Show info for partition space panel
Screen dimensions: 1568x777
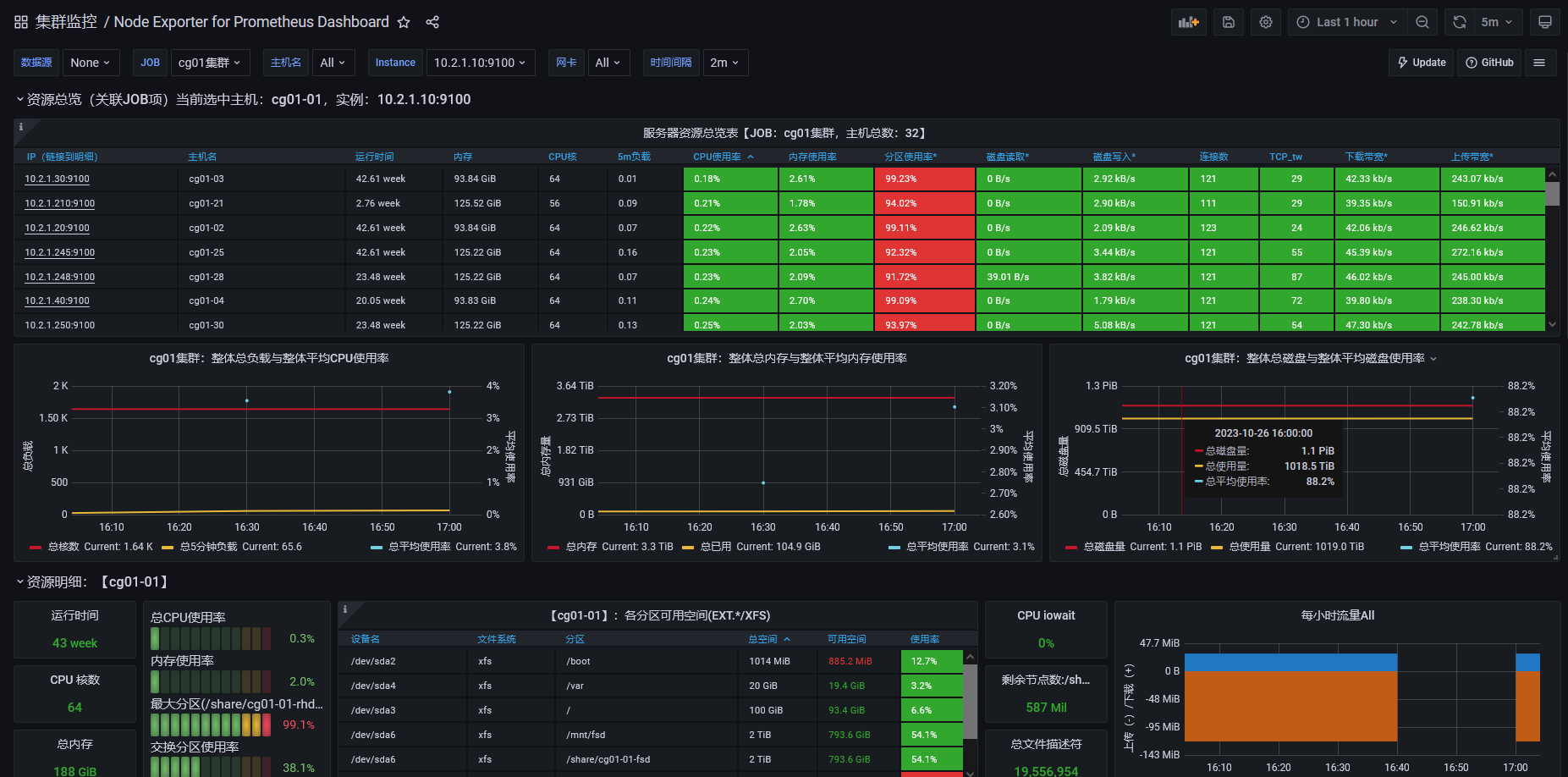click(345, 609)
